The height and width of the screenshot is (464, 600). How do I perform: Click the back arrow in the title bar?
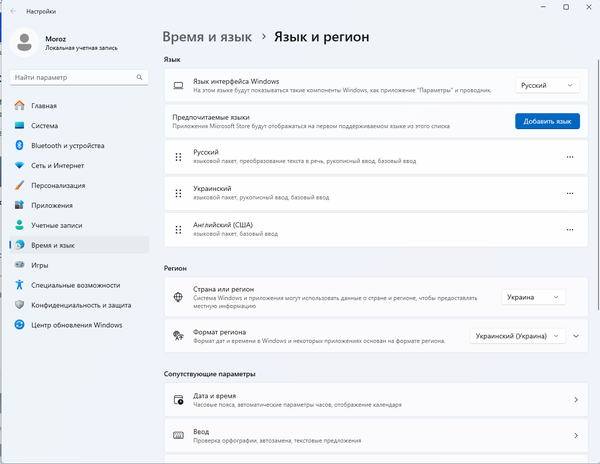point(13,11)
